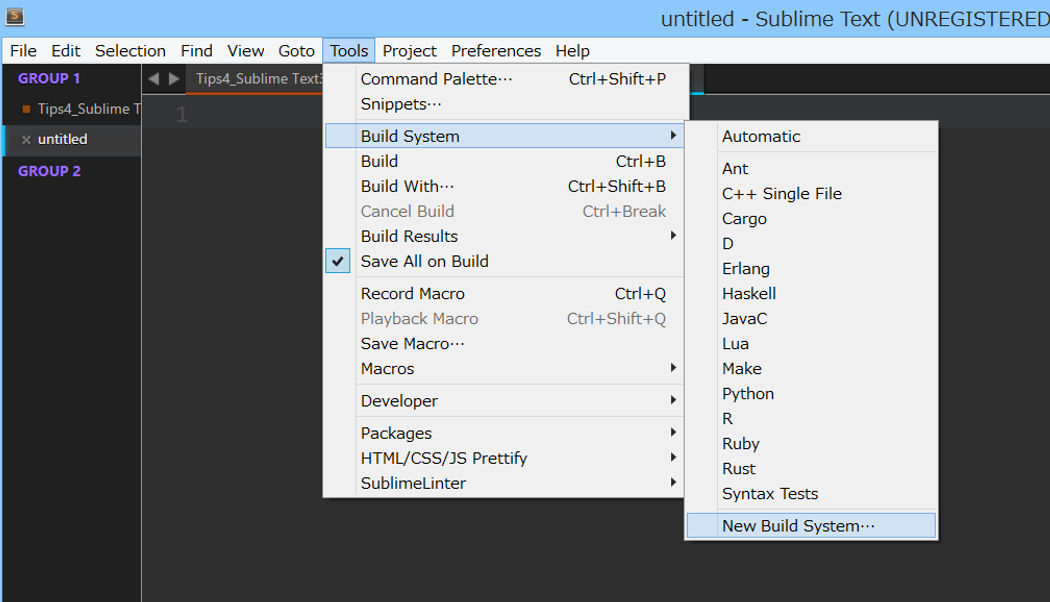Screen dimensions: 1050x602
Task: Choose Command Palette from Tools menu
Action: click(x=504, y=79)
